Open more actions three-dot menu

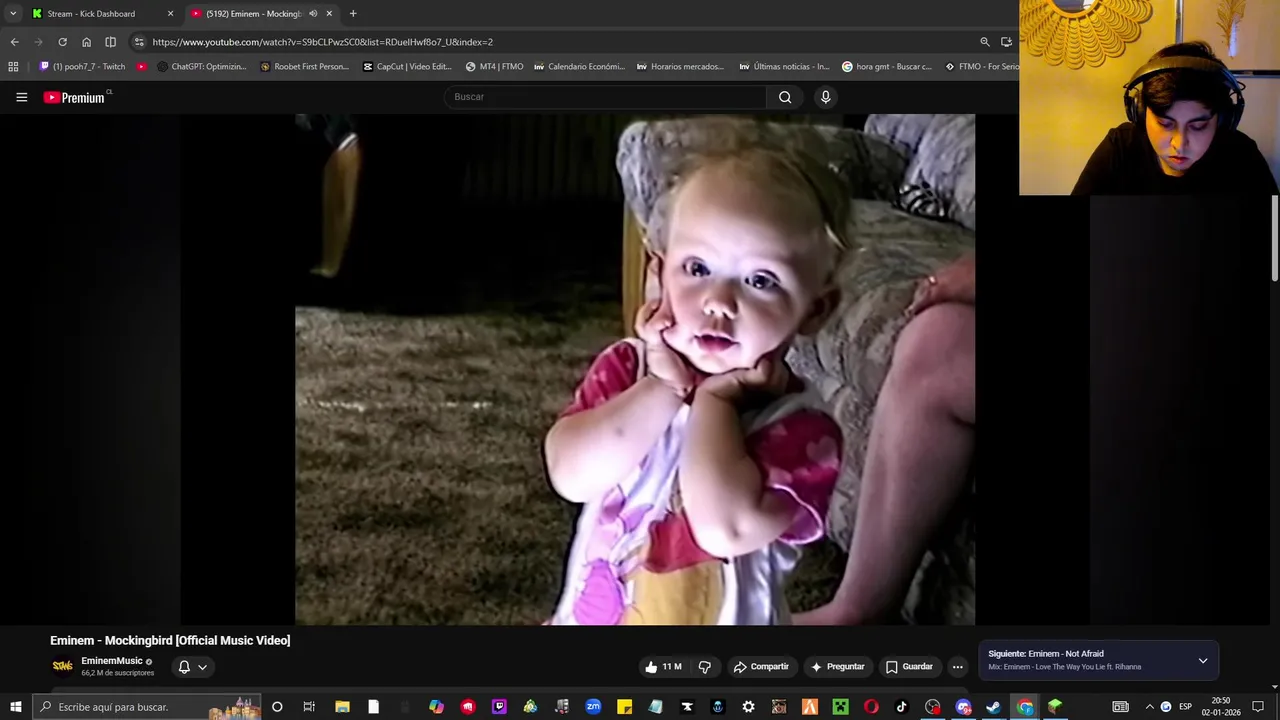click(x=957, y=667)
